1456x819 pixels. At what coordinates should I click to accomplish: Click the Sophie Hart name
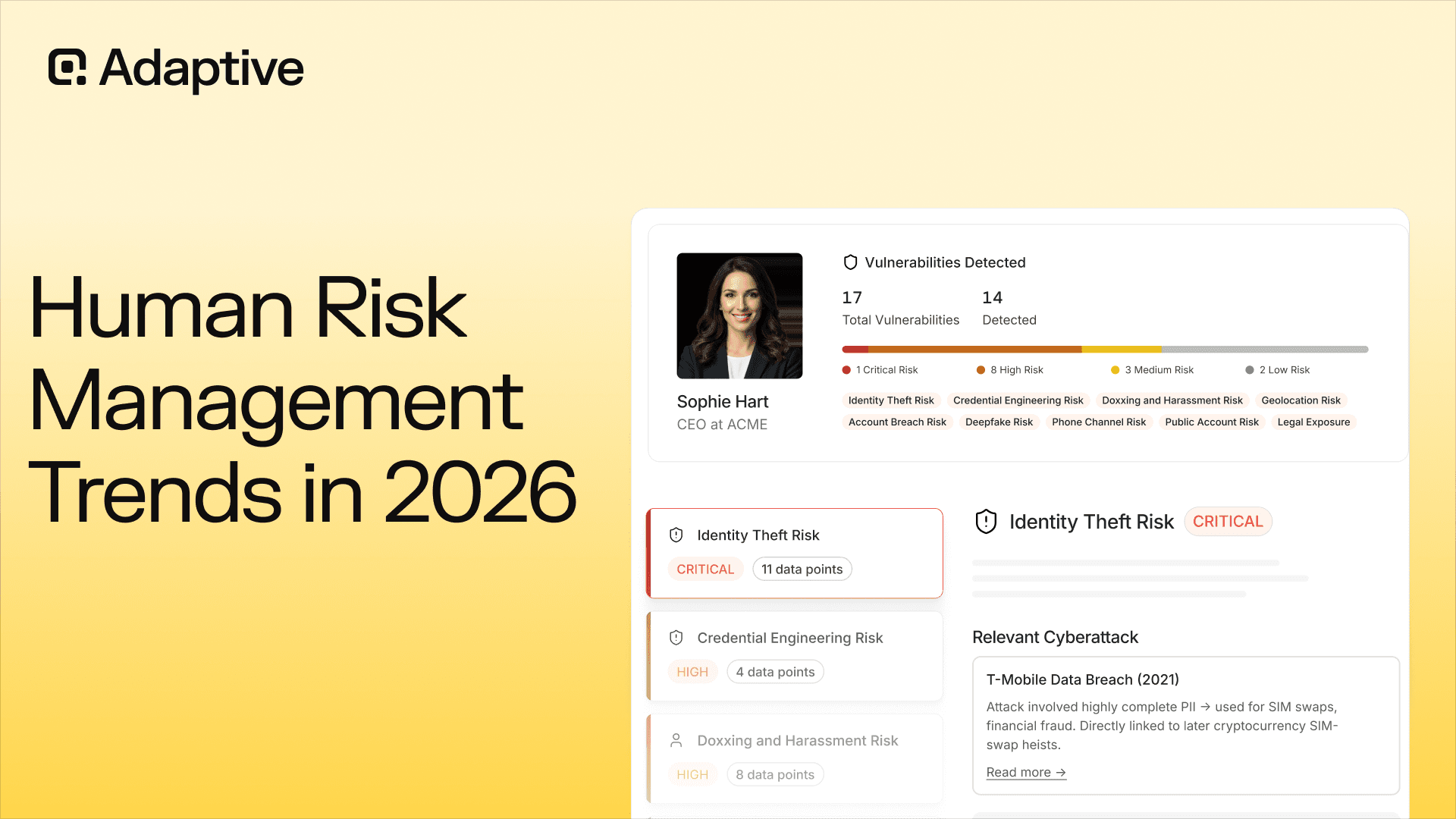(x=722, y=402)
